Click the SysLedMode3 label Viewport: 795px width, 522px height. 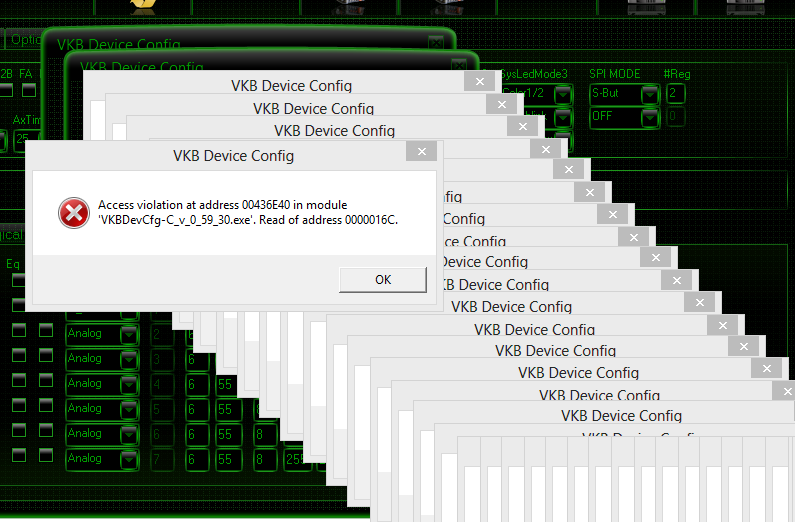[535, 74]
